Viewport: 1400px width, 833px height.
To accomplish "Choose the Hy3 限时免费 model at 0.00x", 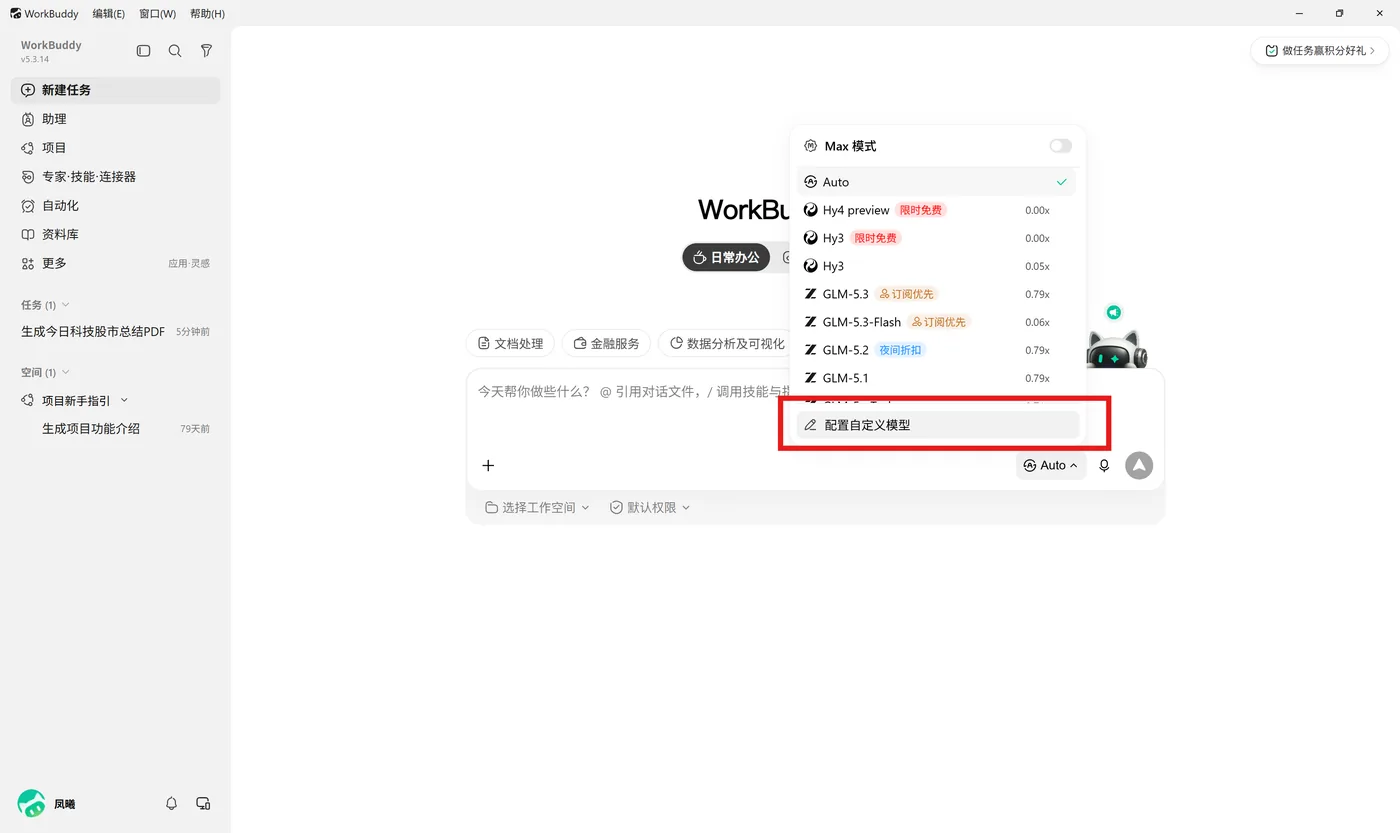I will pos(936,238).
